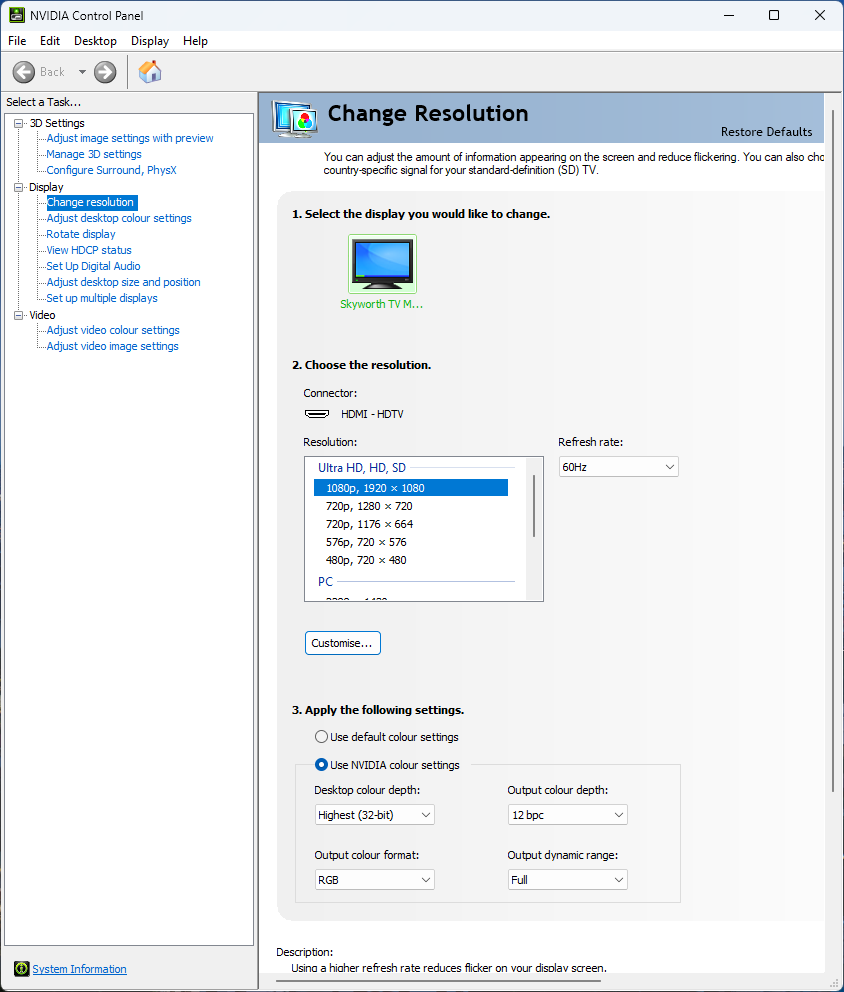Open Adjust video colour settings

tap(113, 330)
